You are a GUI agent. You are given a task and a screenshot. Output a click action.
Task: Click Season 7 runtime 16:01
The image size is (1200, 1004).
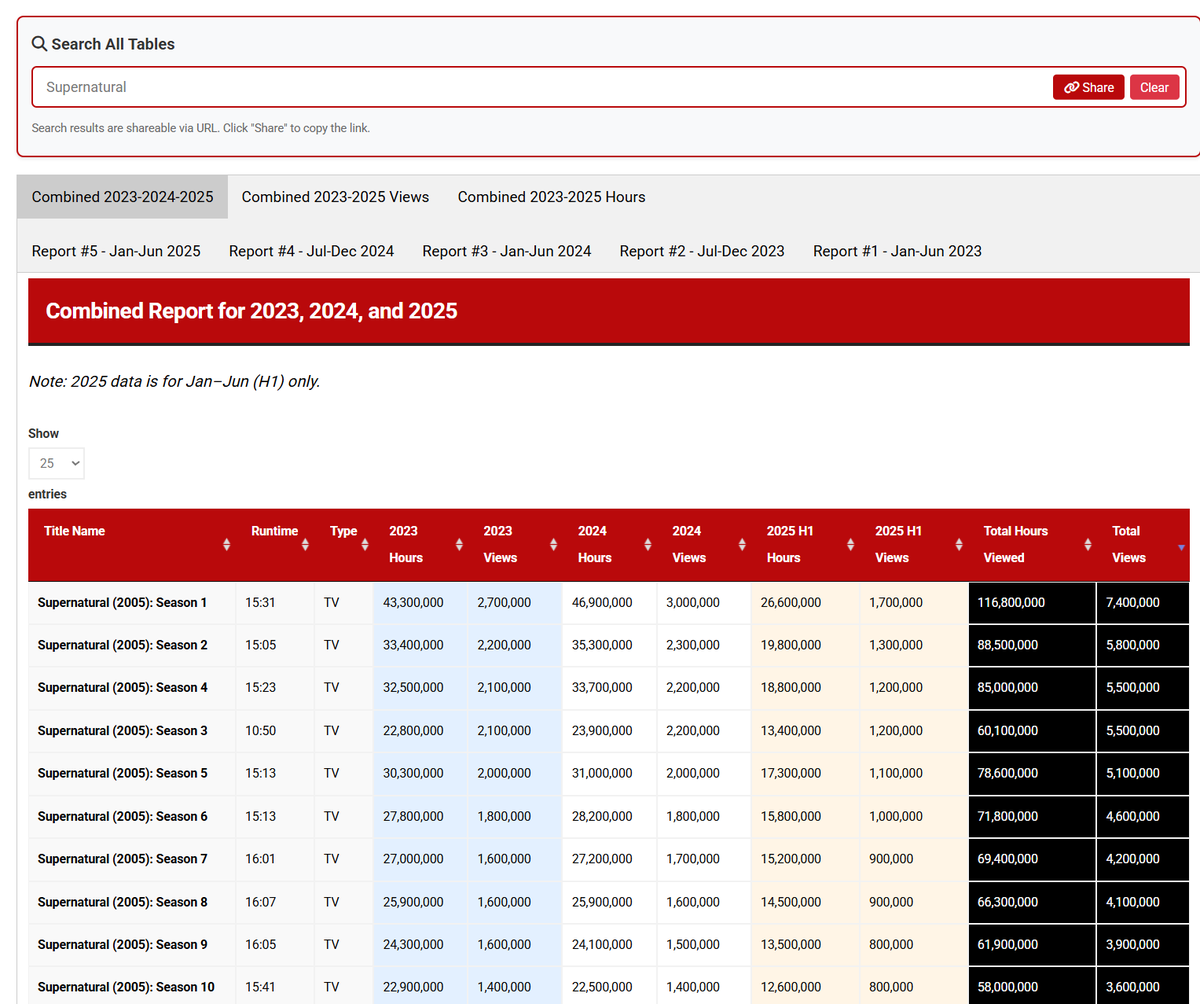[x=260, y=859]
